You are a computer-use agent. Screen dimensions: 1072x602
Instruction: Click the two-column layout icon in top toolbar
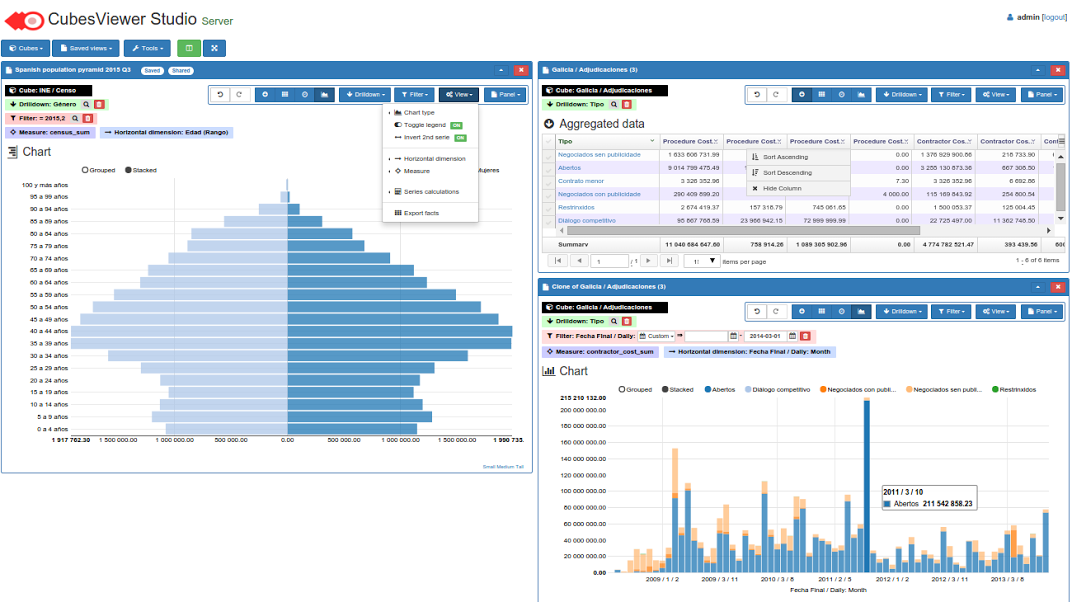(x=189, y=48)
